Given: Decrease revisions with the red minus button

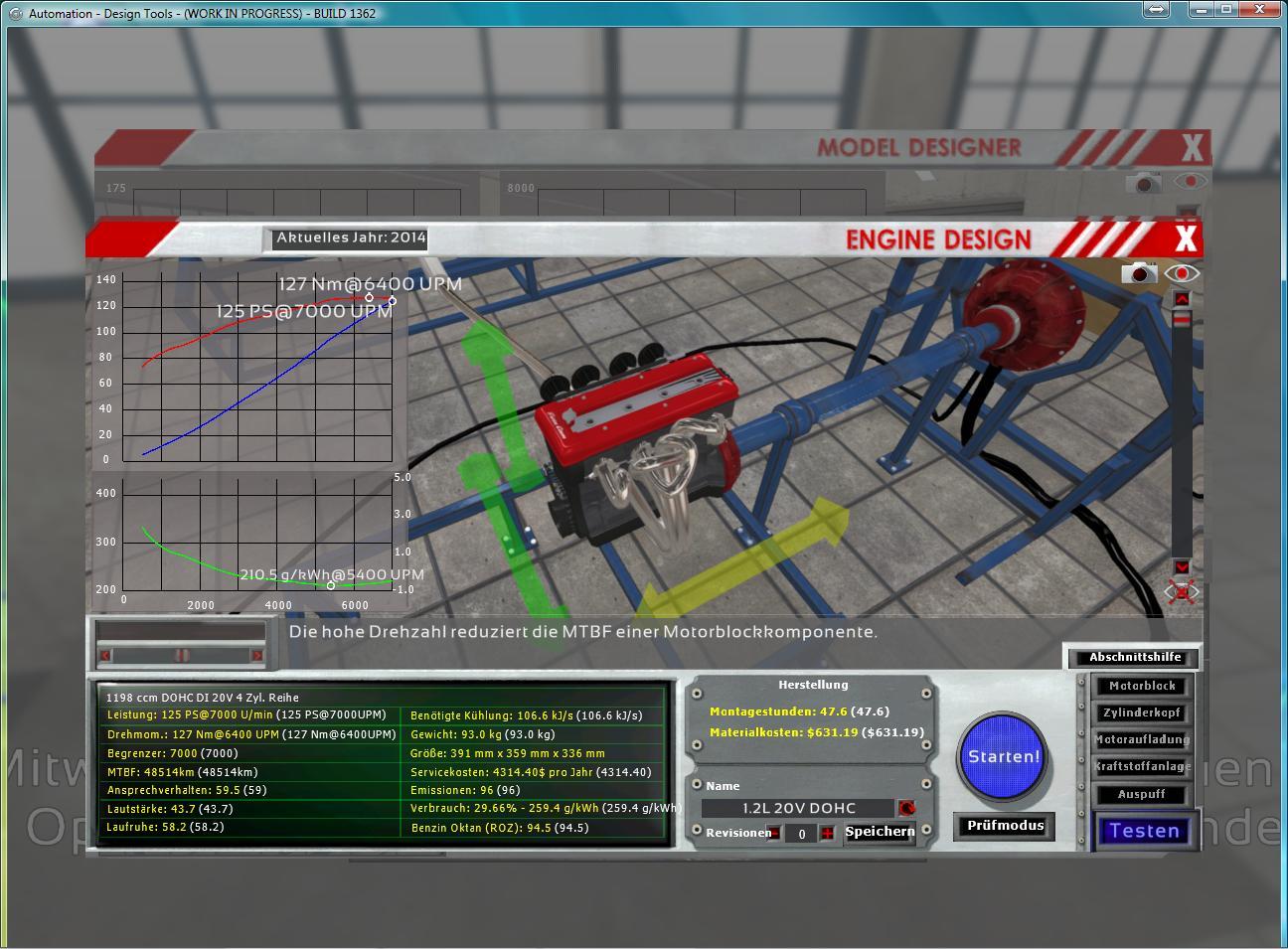Looking at the screenshot, I should pyautogui.click(x=774, y=834).
